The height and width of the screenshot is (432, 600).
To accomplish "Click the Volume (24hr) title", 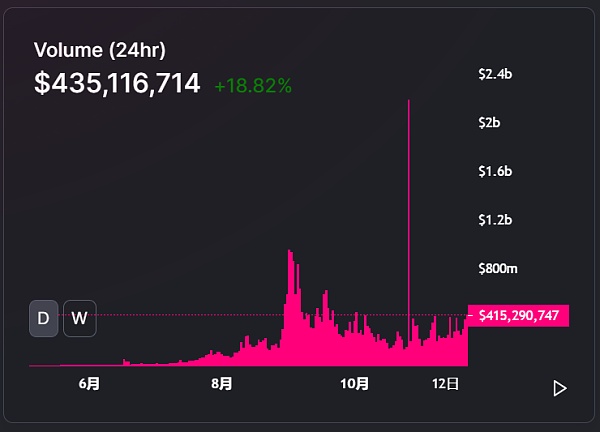I will (100, 49).
